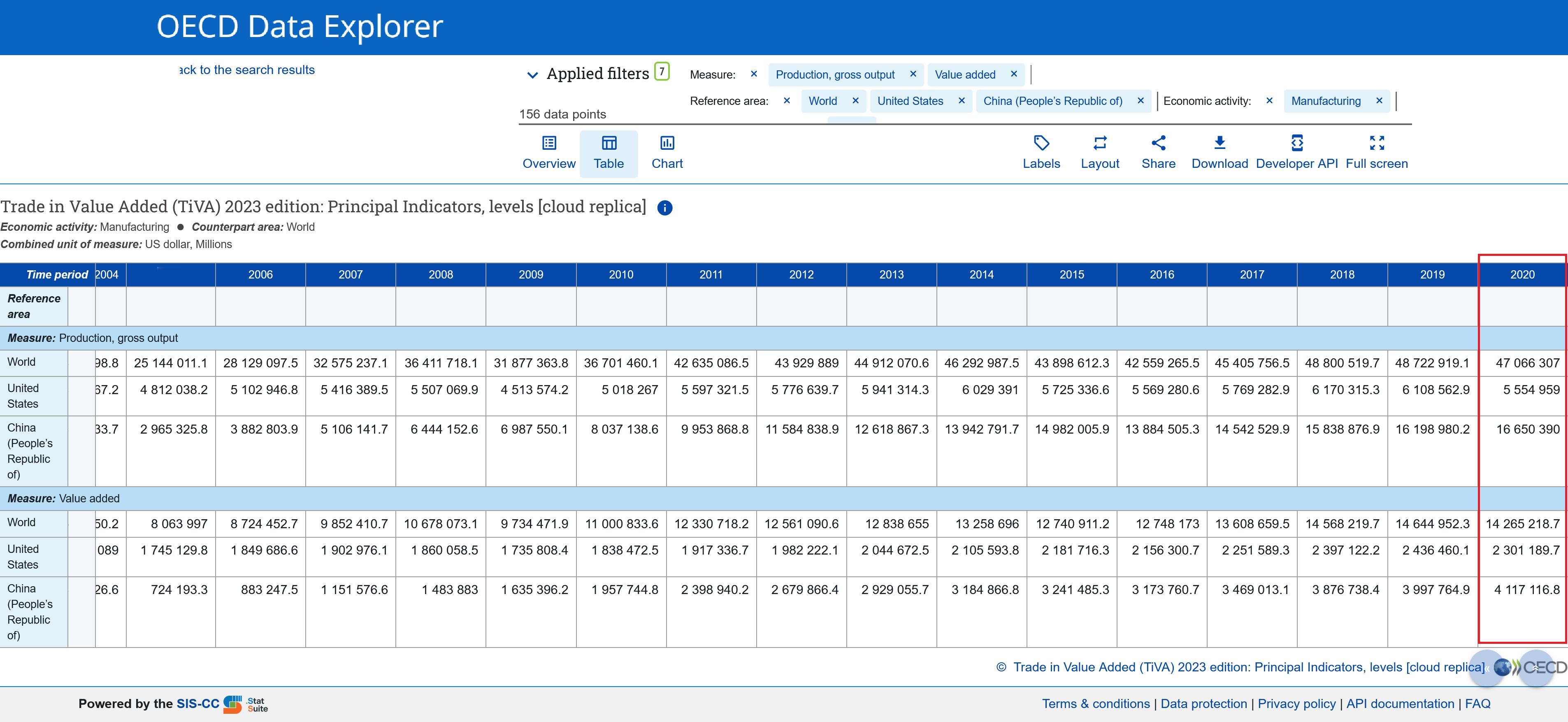1568x722 pixels.
Task: Open Privacy policy link
Action: 1296,704
